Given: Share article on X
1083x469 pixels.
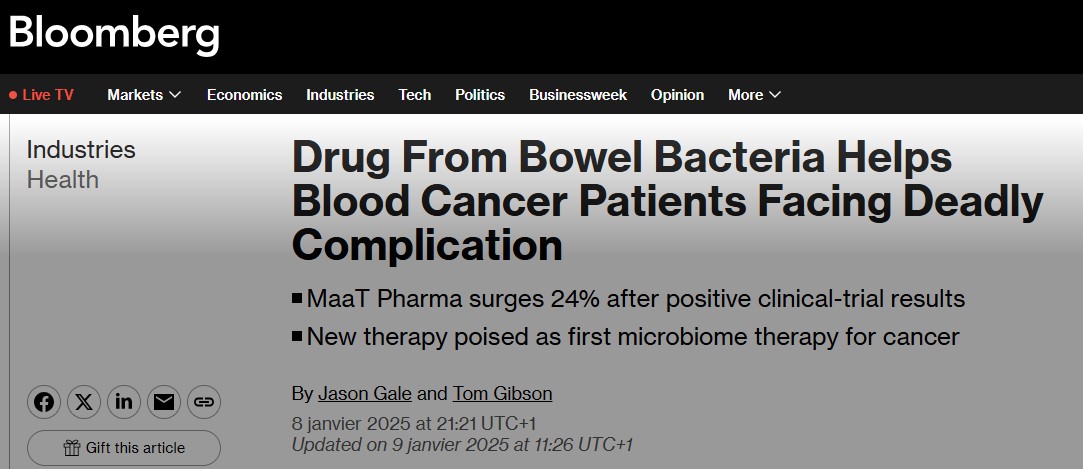Looking at the screenshot, I should 84,402.
